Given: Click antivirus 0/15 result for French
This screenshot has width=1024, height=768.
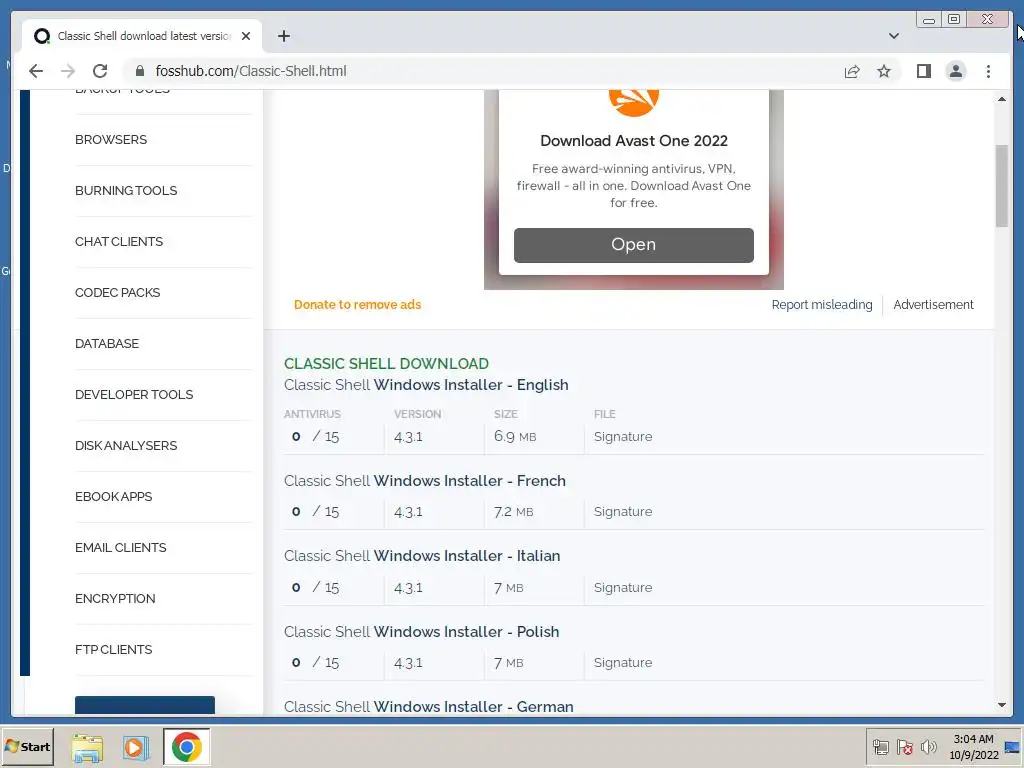Looking at the screenshot, I should (x=315, y=511).
